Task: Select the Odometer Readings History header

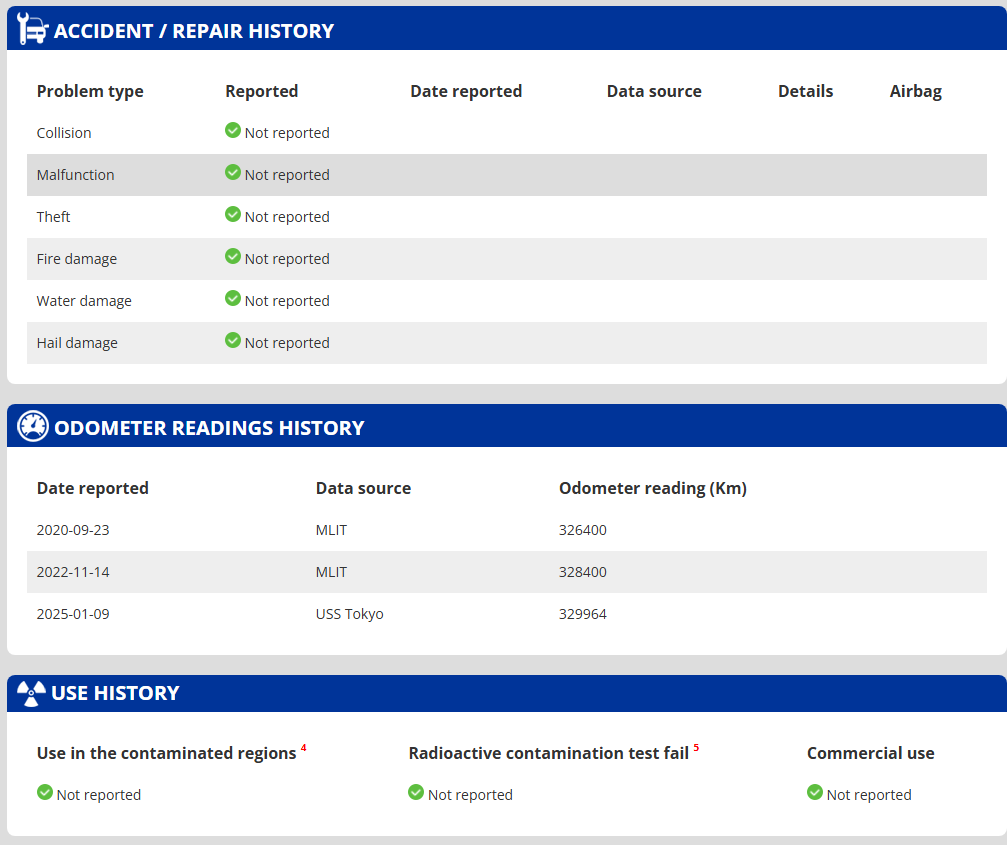Action: 209,428
